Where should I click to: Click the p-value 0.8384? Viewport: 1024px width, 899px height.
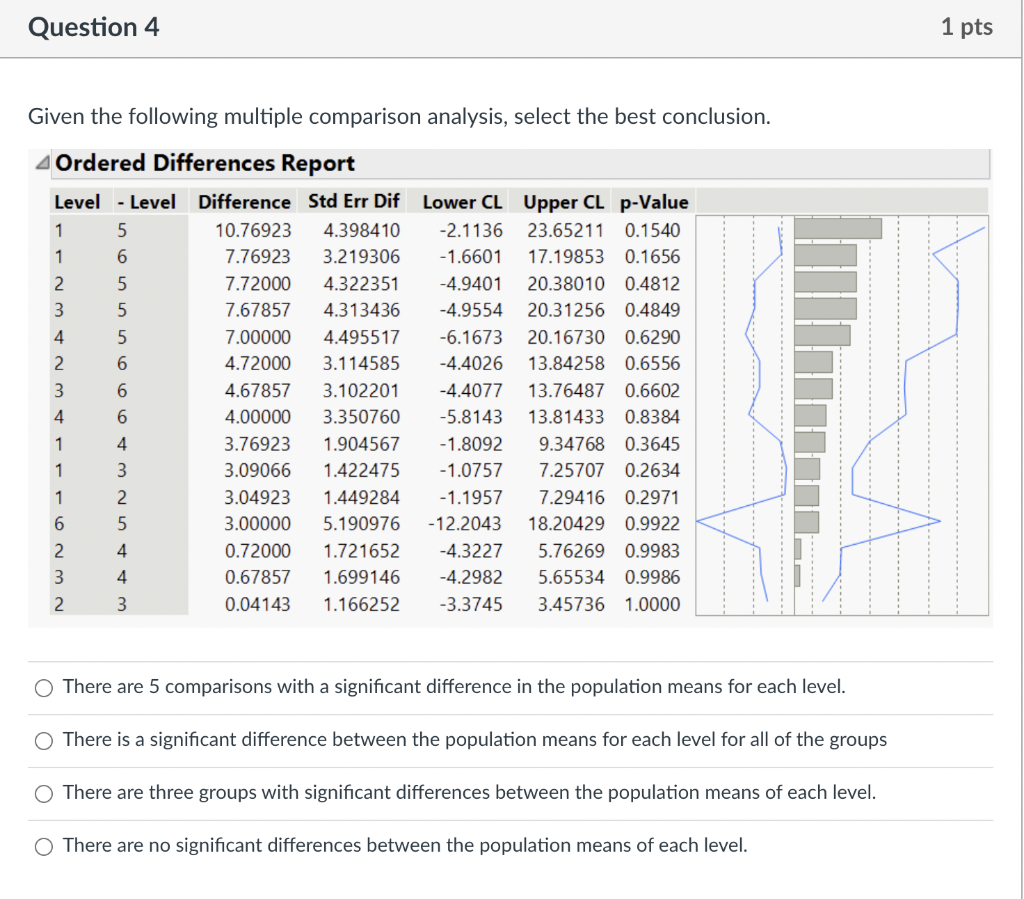point(652,417)
